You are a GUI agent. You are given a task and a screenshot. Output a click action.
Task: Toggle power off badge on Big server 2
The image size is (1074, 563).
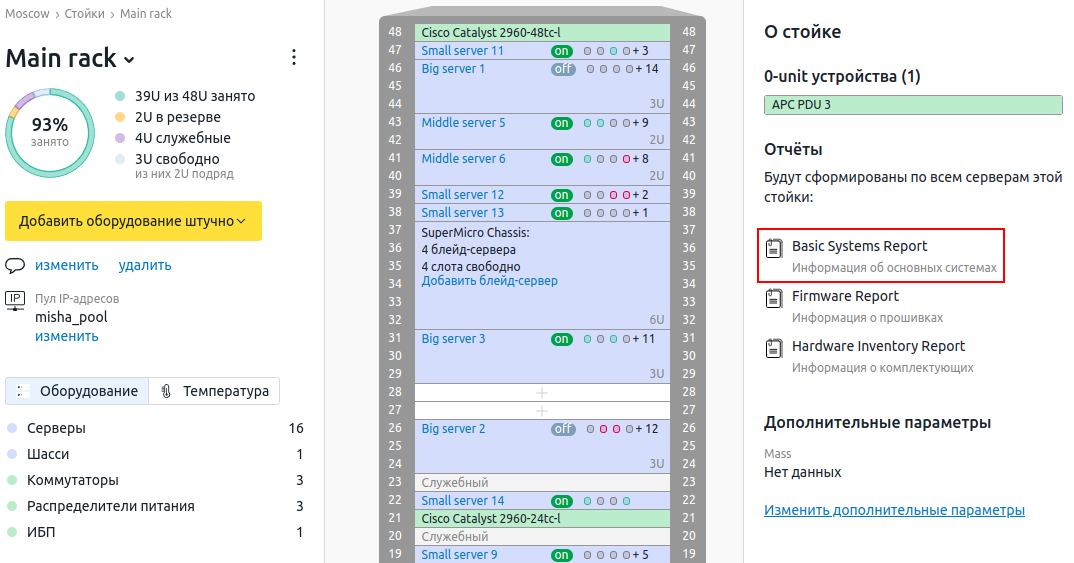coord(563,429)
